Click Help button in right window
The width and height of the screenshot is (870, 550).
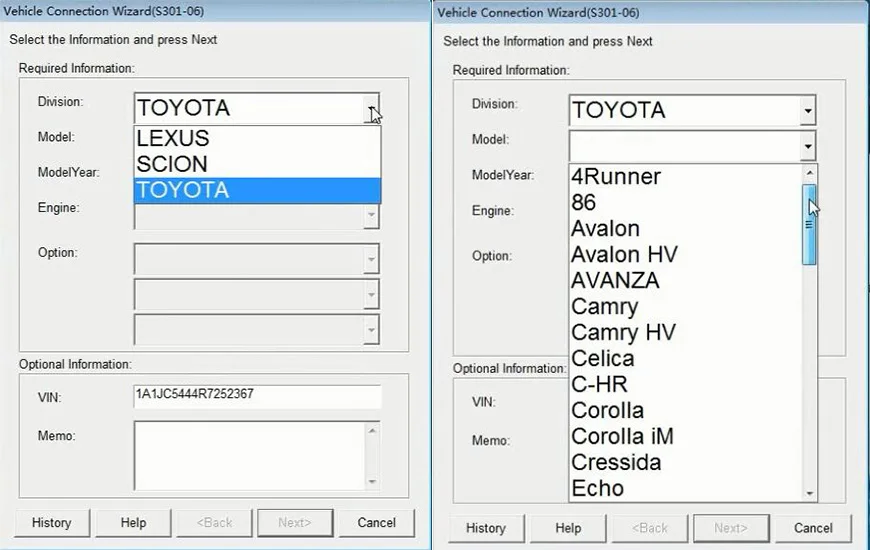tap(568, 528)
